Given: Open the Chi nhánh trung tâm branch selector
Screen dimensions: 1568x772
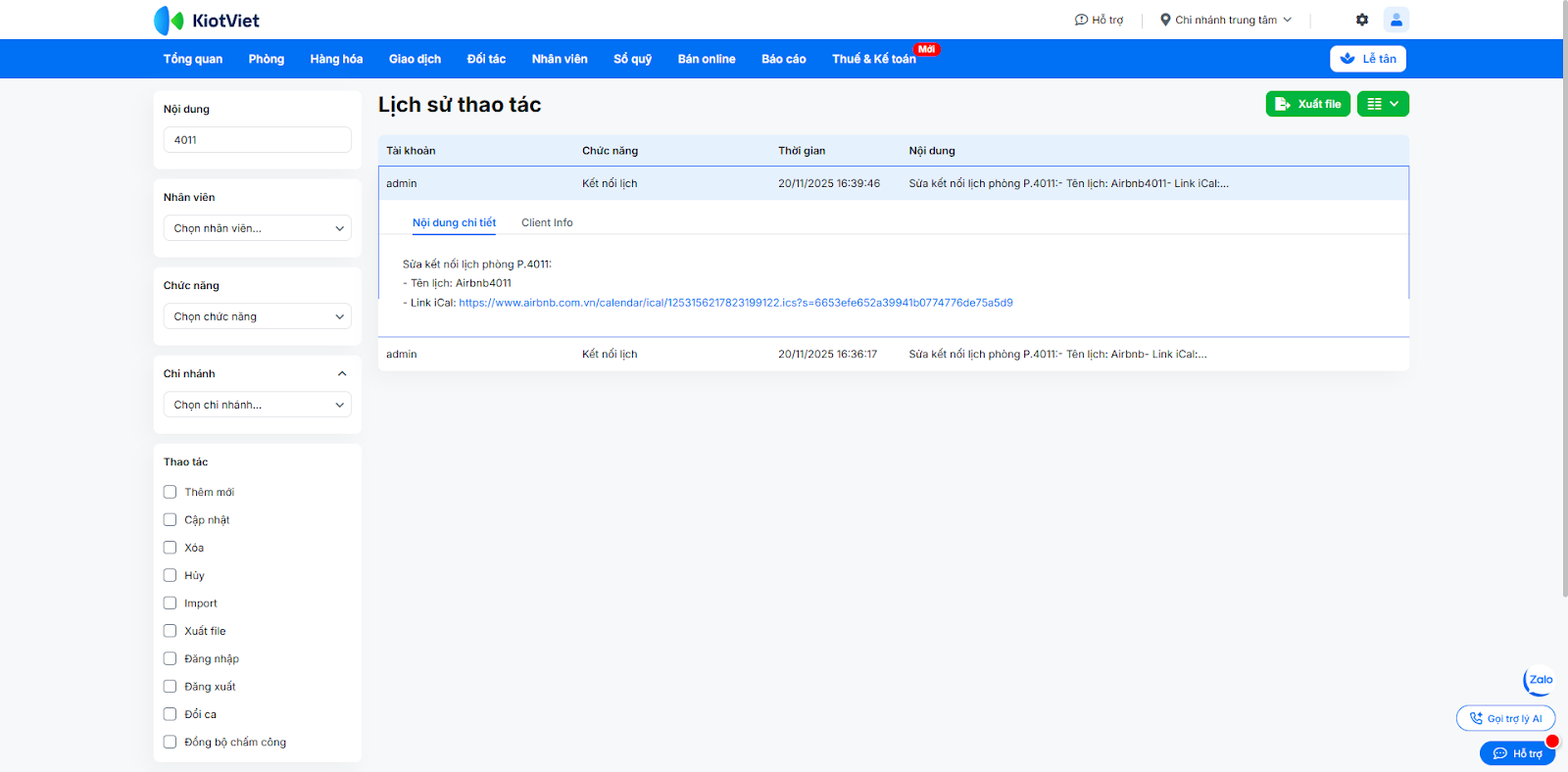Looking at the screenshot, I should click(x=1225, y=20).
